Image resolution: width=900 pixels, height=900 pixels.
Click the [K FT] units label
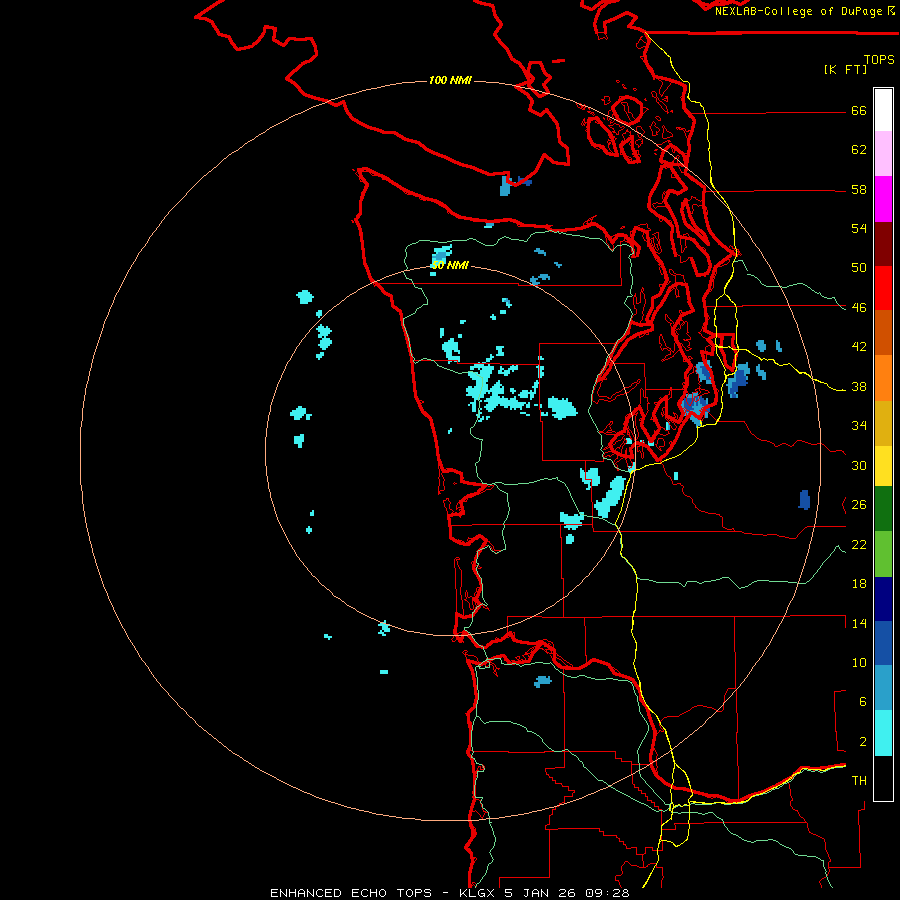click(845, 69)
